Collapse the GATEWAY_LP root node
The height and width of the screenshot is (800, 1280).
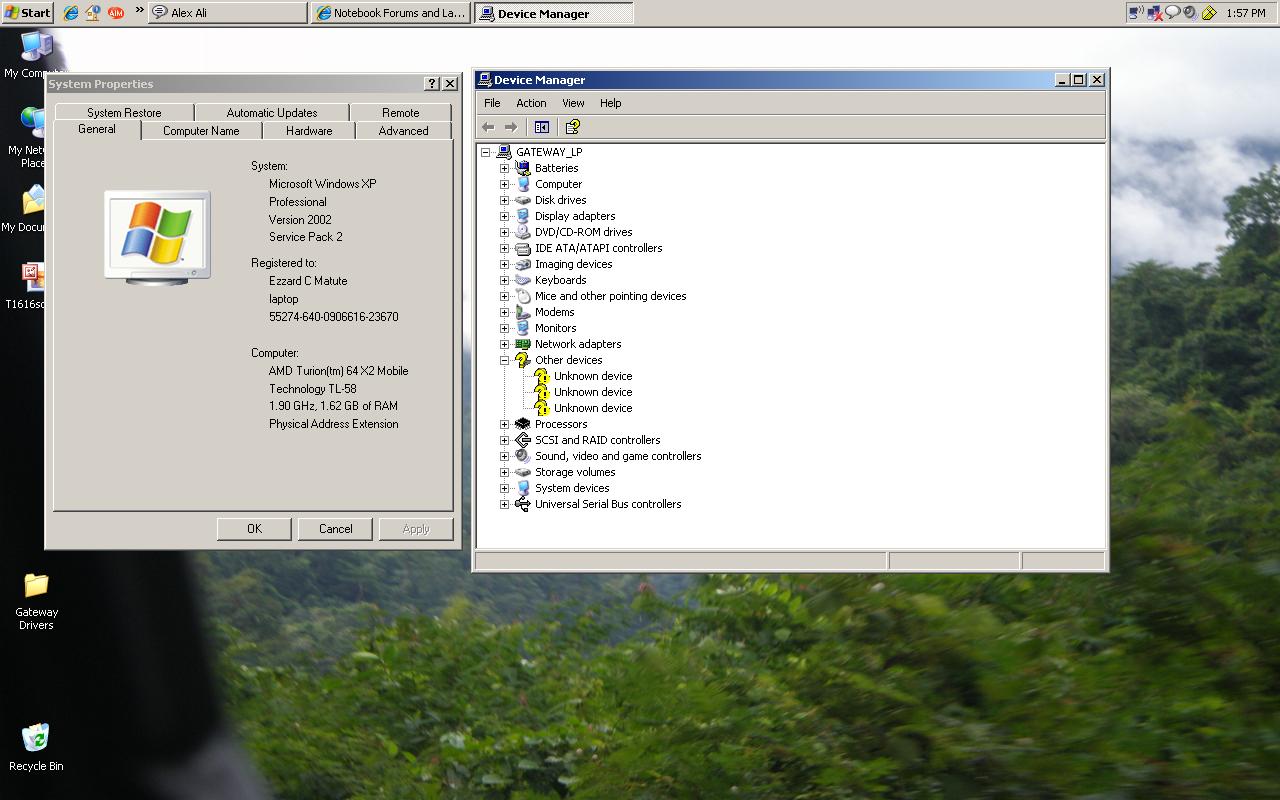[485, 152]
